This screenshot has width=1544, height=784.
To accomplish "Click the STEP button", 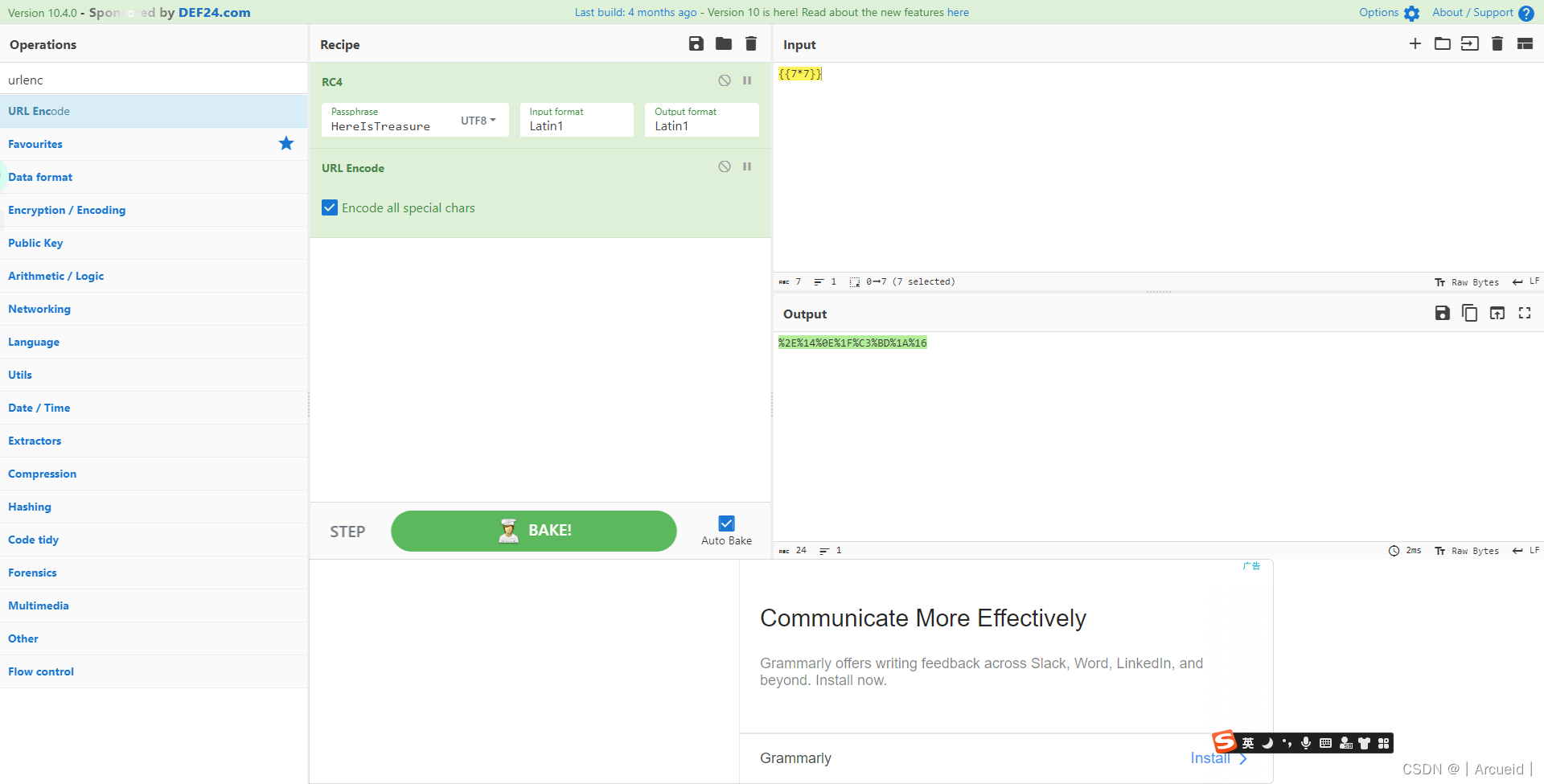I will pos(347,532).
